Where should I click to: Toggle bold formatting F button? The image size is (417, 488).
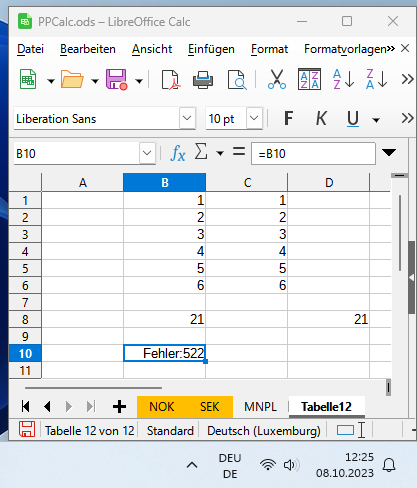tap(288, 118)
